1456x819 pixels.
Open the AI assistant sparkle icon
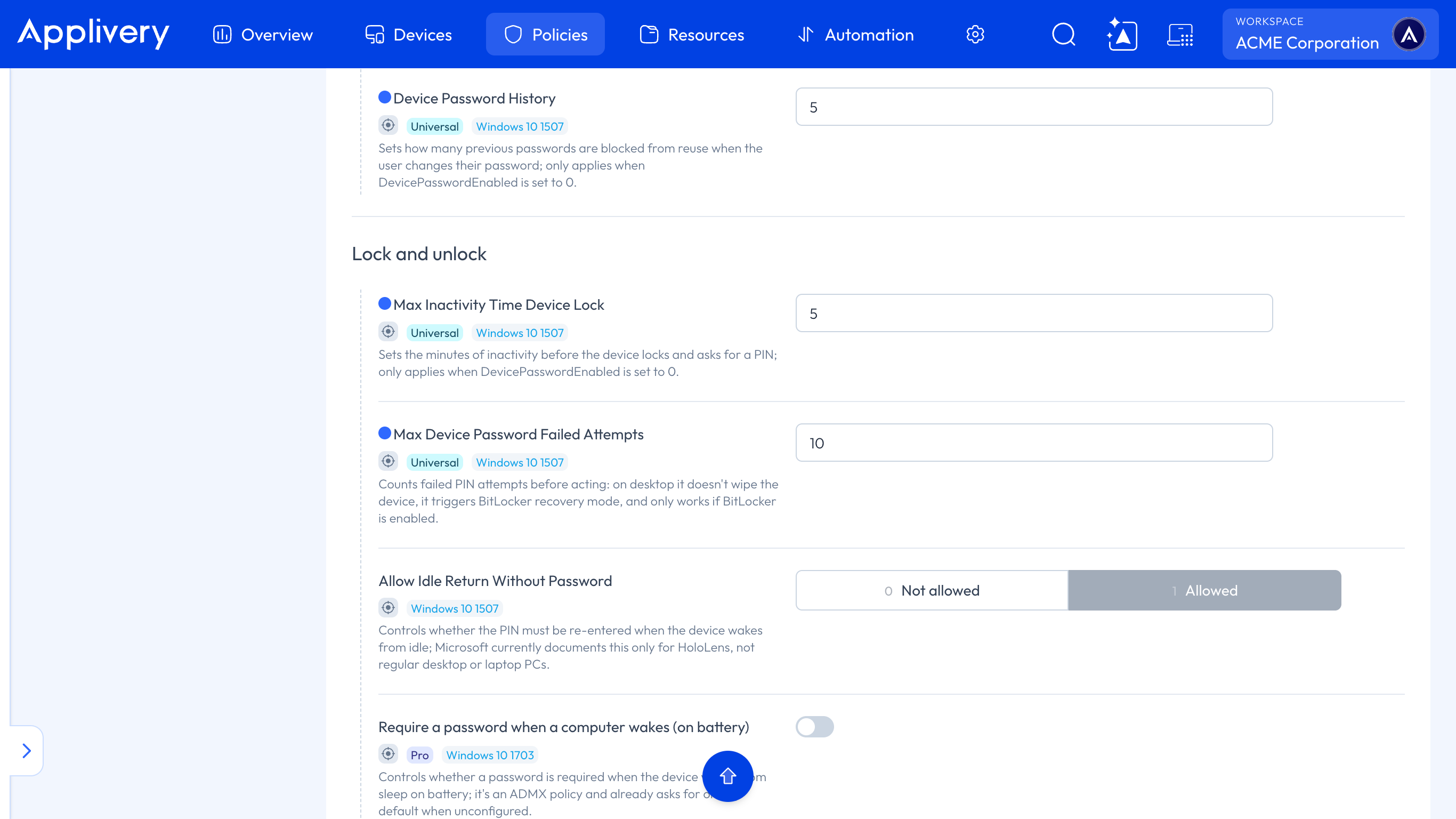click(1122, 35)
